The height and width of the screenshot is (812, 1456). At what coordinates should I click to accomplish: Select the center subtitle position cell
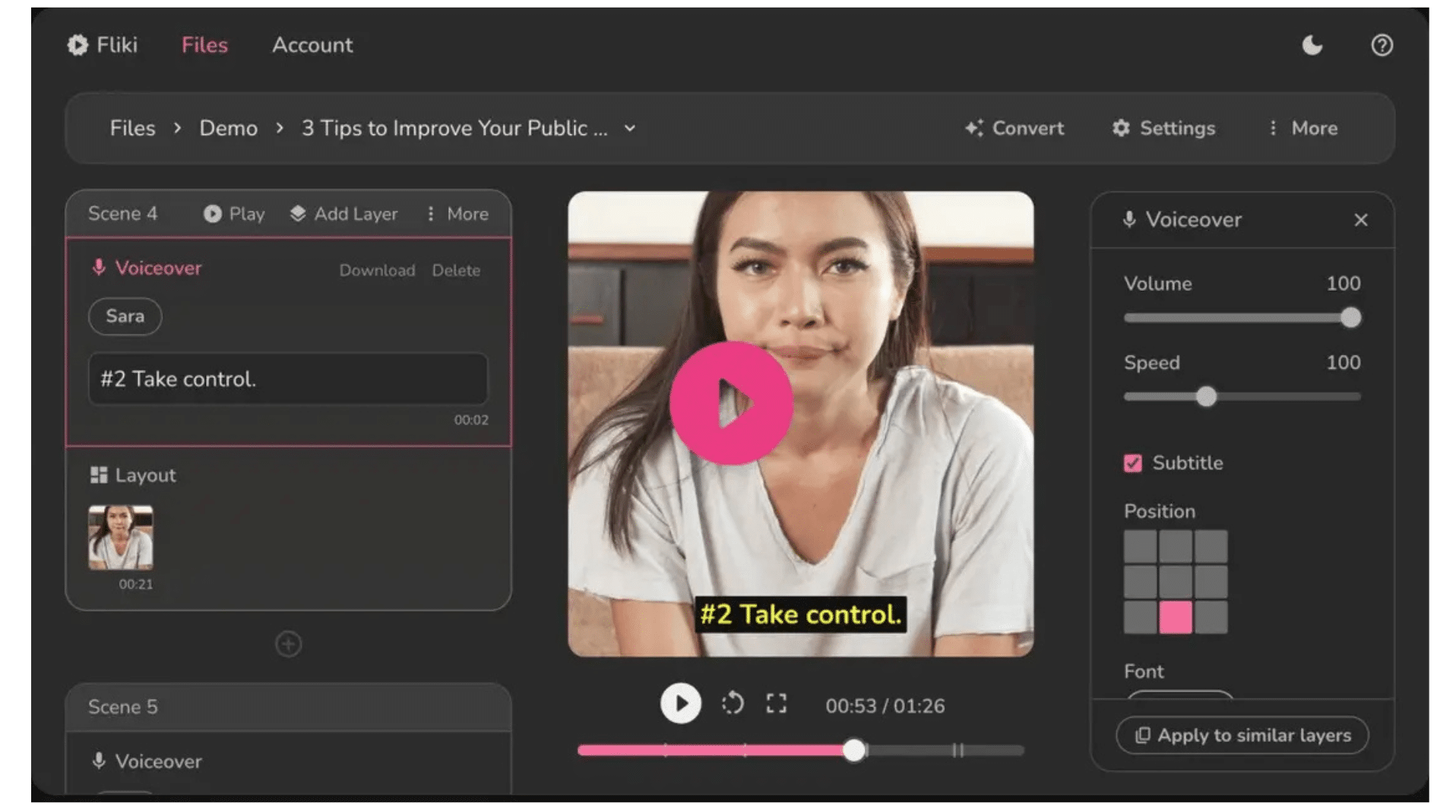1175,582
